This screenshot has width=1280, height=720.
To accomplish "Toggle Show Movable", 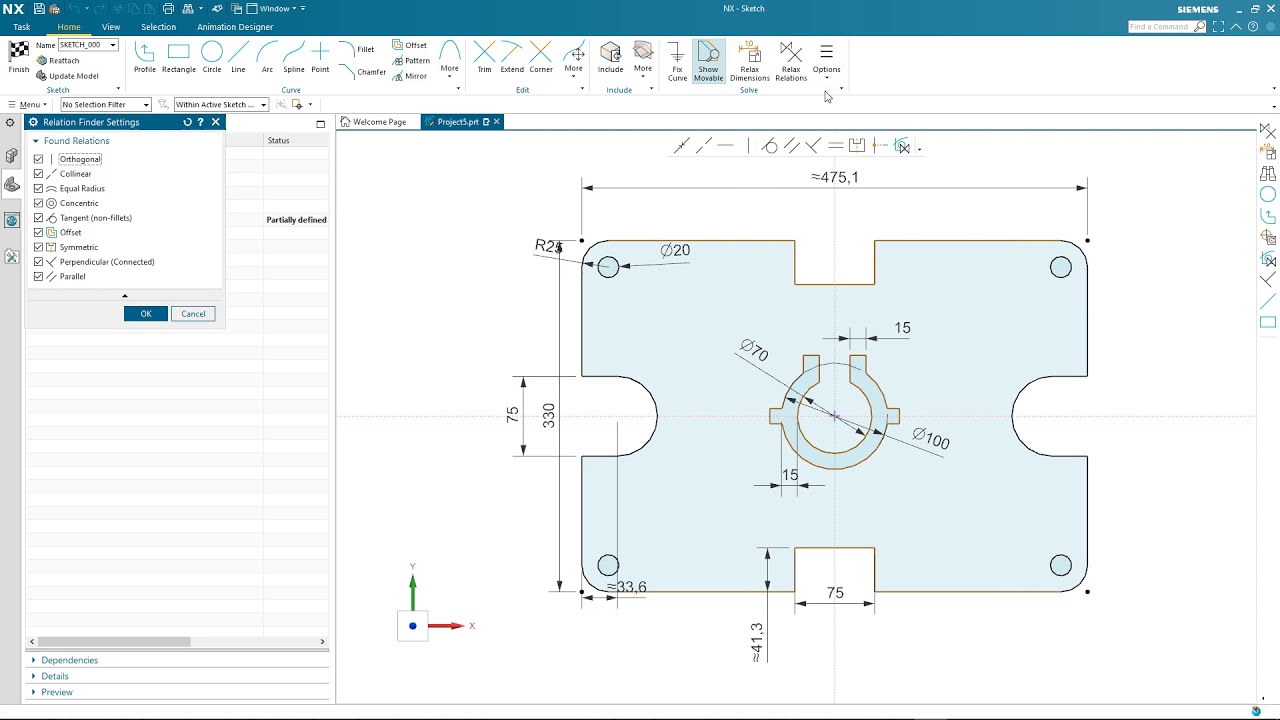I will click(x=709, y=61).
